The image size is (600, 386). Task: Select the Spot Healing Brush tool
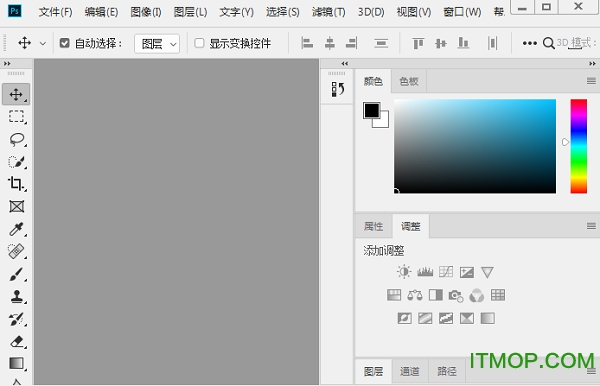click(16, 251)
